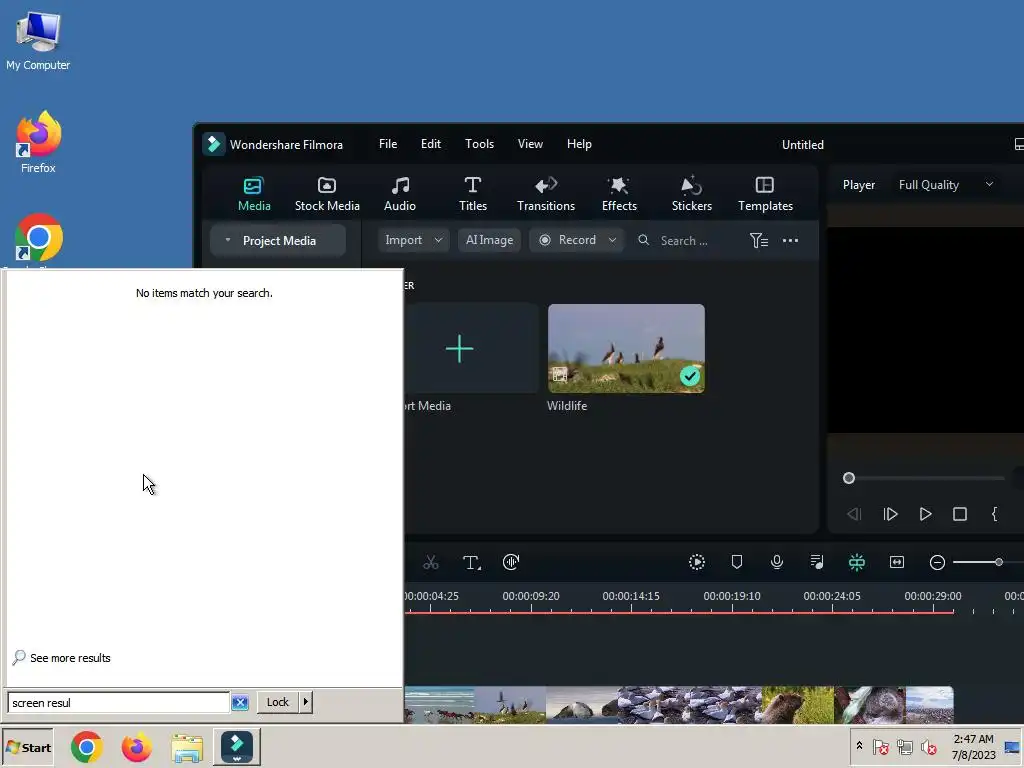Open the media filter and sort icon

758,240
